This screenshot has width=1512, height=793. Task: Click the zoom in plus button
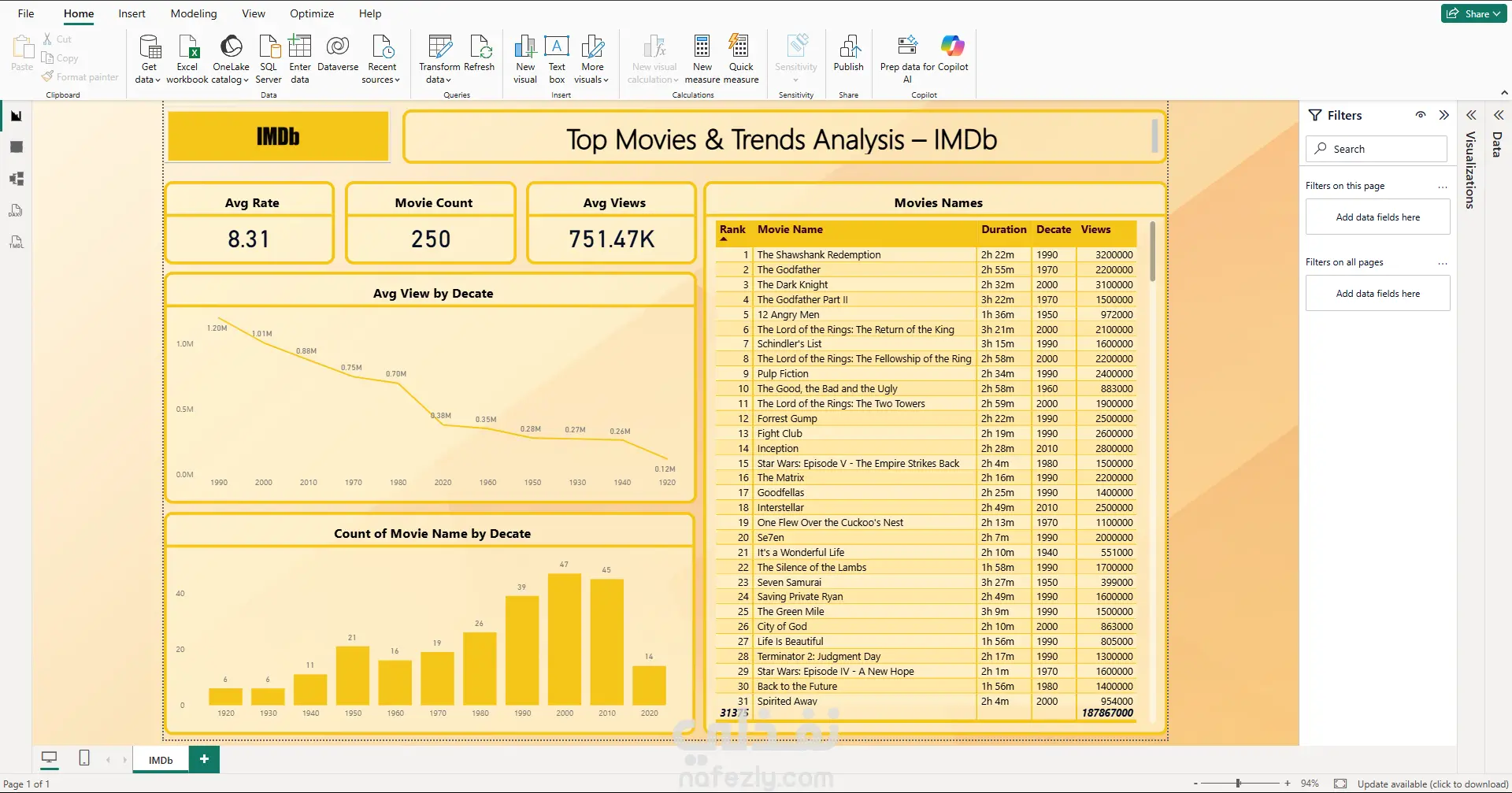pos(1288,784)
